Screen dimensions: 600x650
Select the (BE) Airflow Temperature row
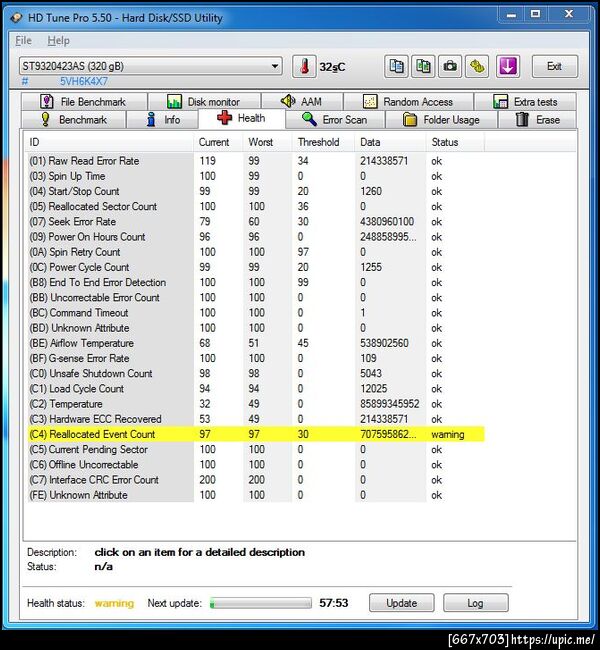[x=256, y=343]
